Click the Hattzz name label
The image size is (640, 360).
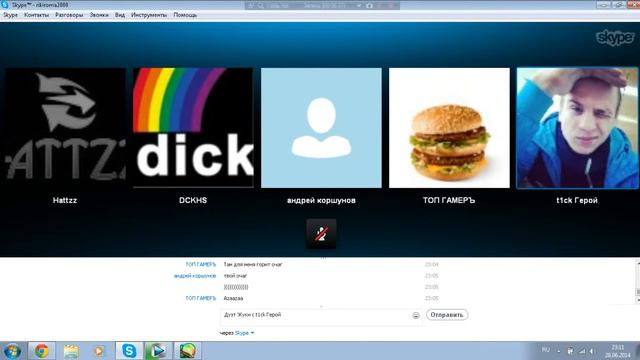(x=65, y=200)
